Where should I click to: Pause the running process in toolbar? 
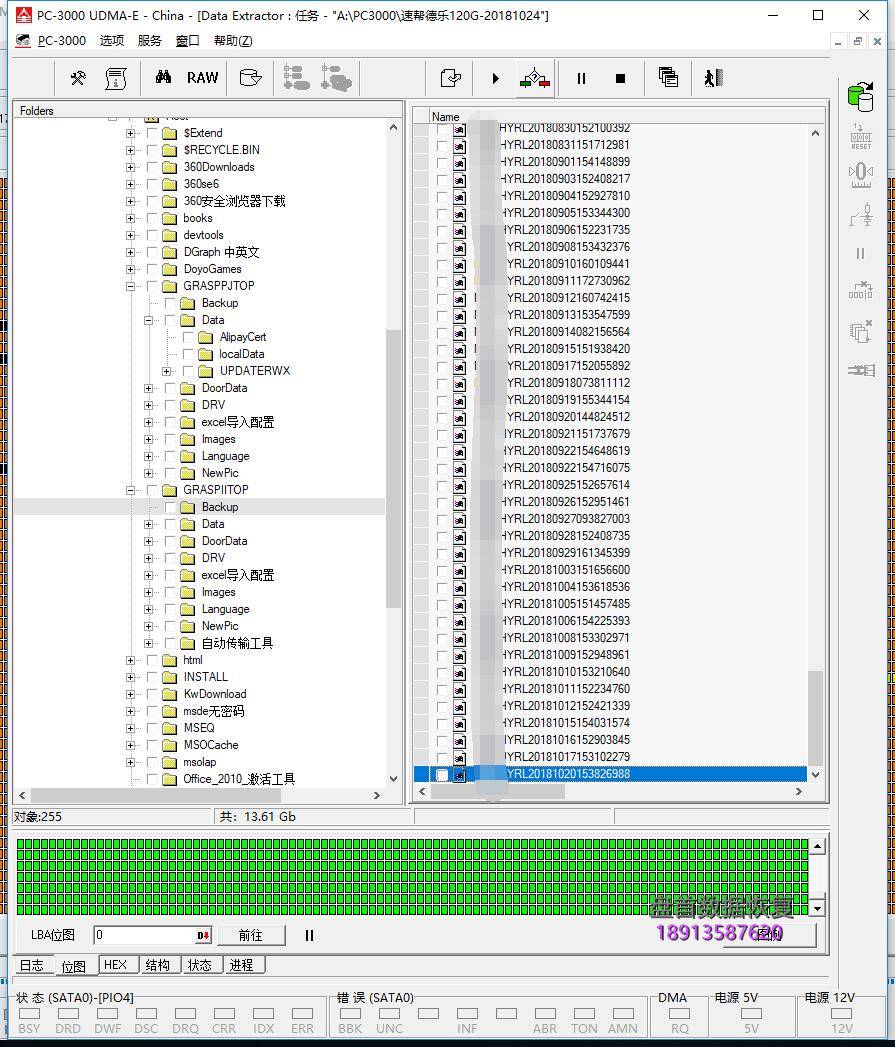[581, 79]
